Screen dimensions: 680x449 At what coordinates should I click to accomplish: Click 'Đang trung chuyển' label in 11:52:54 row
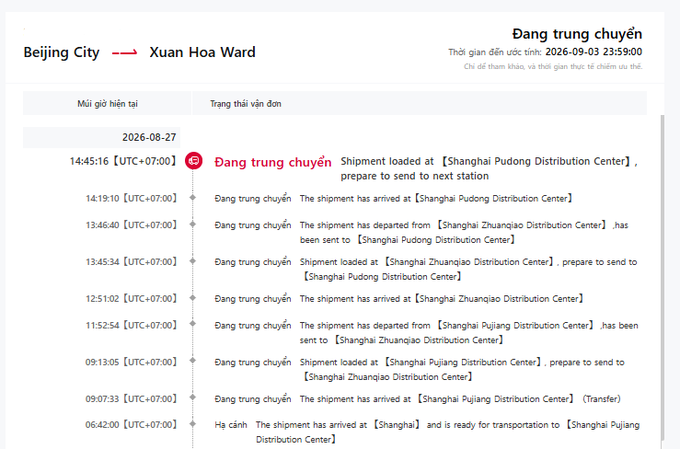253,325
